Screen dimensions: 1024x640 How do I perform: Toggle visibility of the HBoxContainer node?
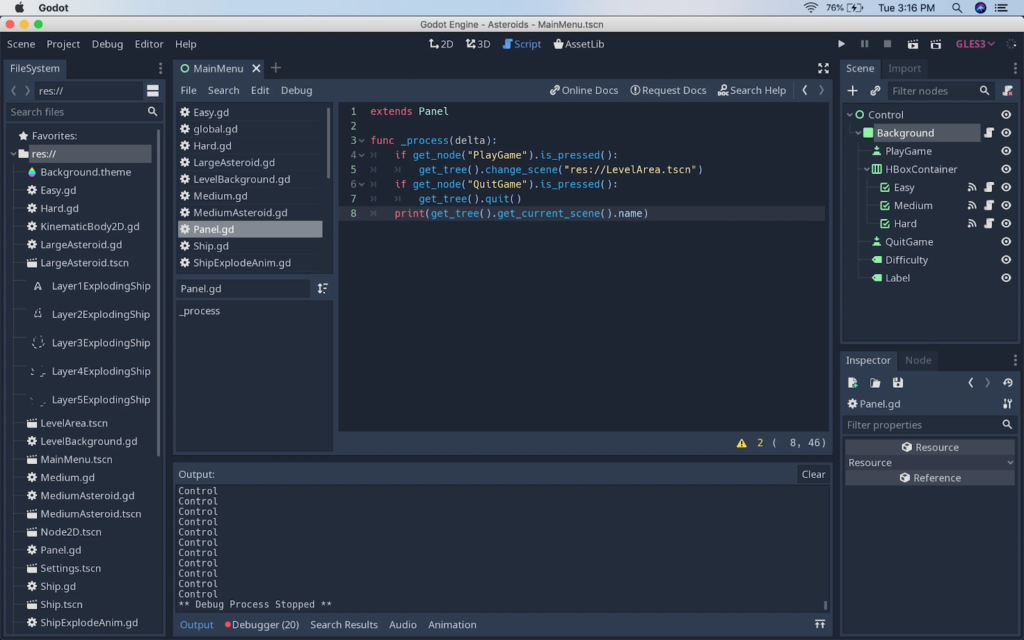coord(1007,168)
